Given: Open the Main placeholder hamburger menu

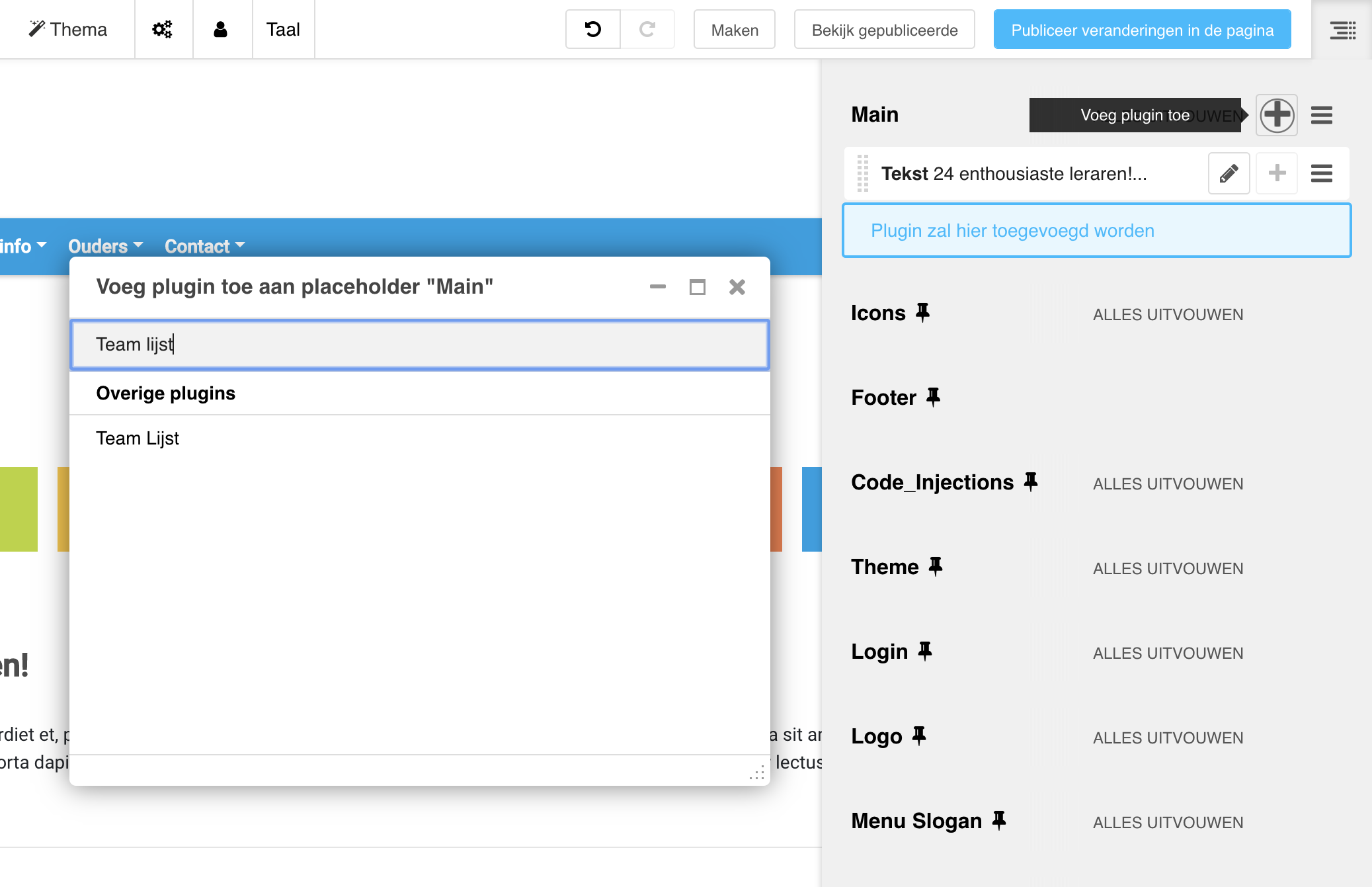Looking at the screenshot, I should [1321, 115].
